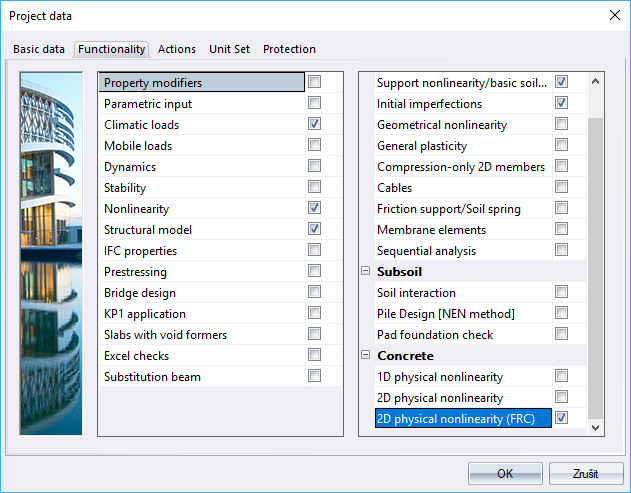The height and width of the screenshot is (493, 631).
Task: Enable the Property modifiers checkbox
Action: pos(315,82)
